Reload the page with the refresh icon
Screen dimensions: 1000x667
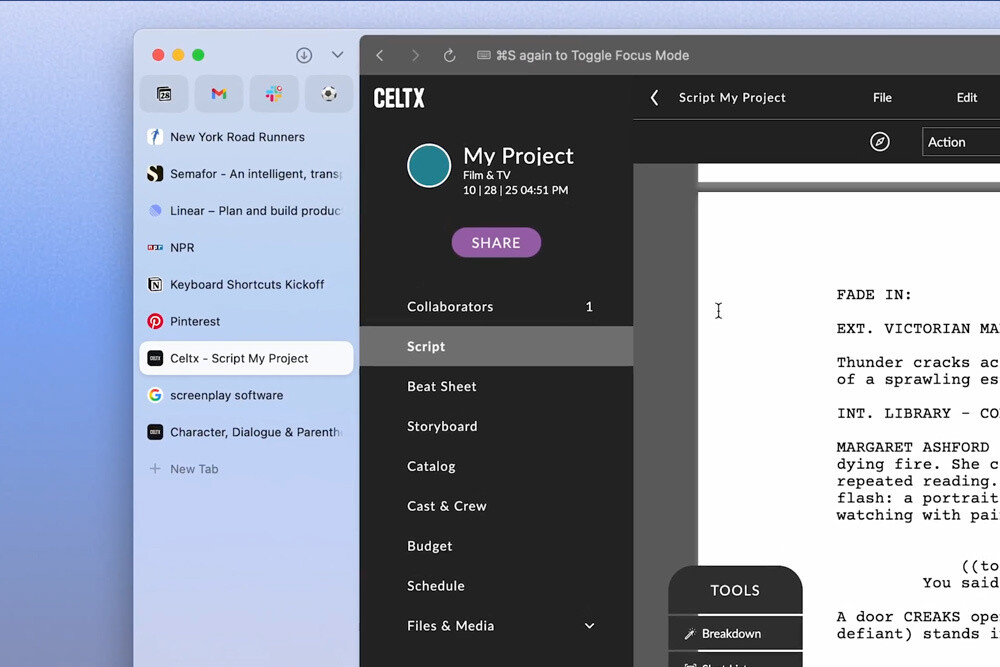(450, 55)
